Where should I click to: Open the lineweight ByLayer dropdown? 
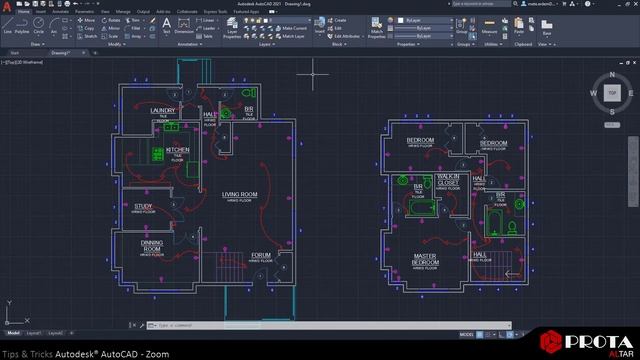(x=424, y=28)
